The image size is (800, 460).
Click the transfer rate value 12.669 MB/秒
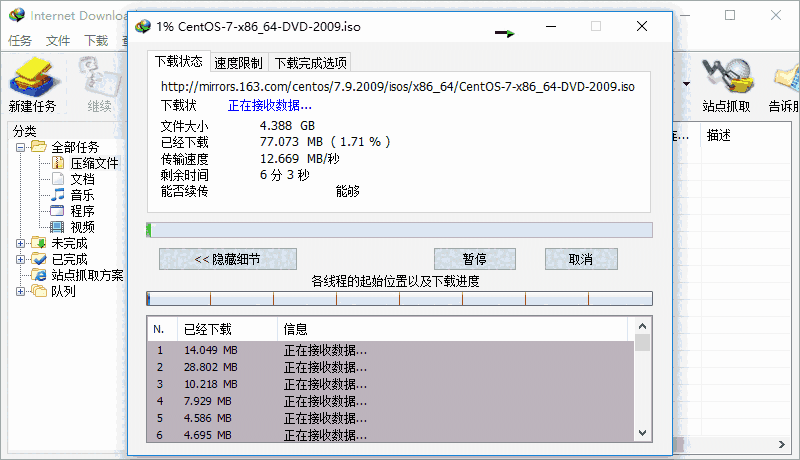tap(299, 159)
